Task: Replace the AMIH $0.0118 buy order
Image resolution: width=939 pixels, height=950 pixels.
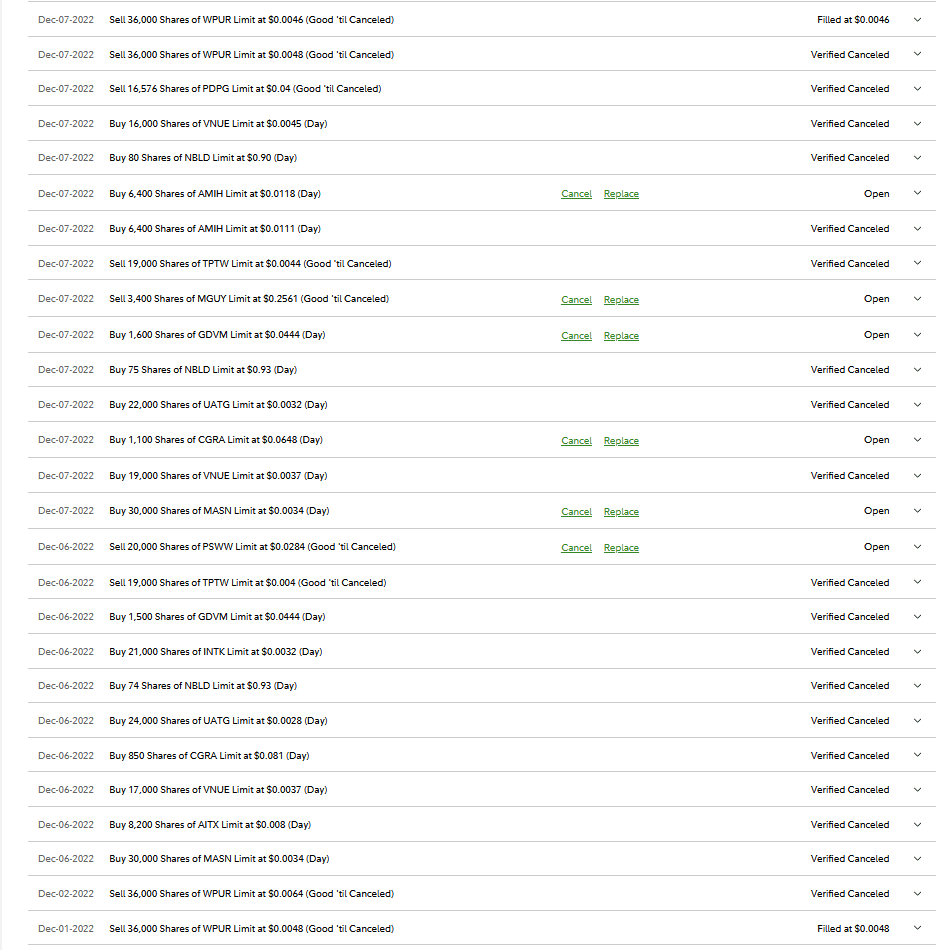Action: tap(621, 194)
